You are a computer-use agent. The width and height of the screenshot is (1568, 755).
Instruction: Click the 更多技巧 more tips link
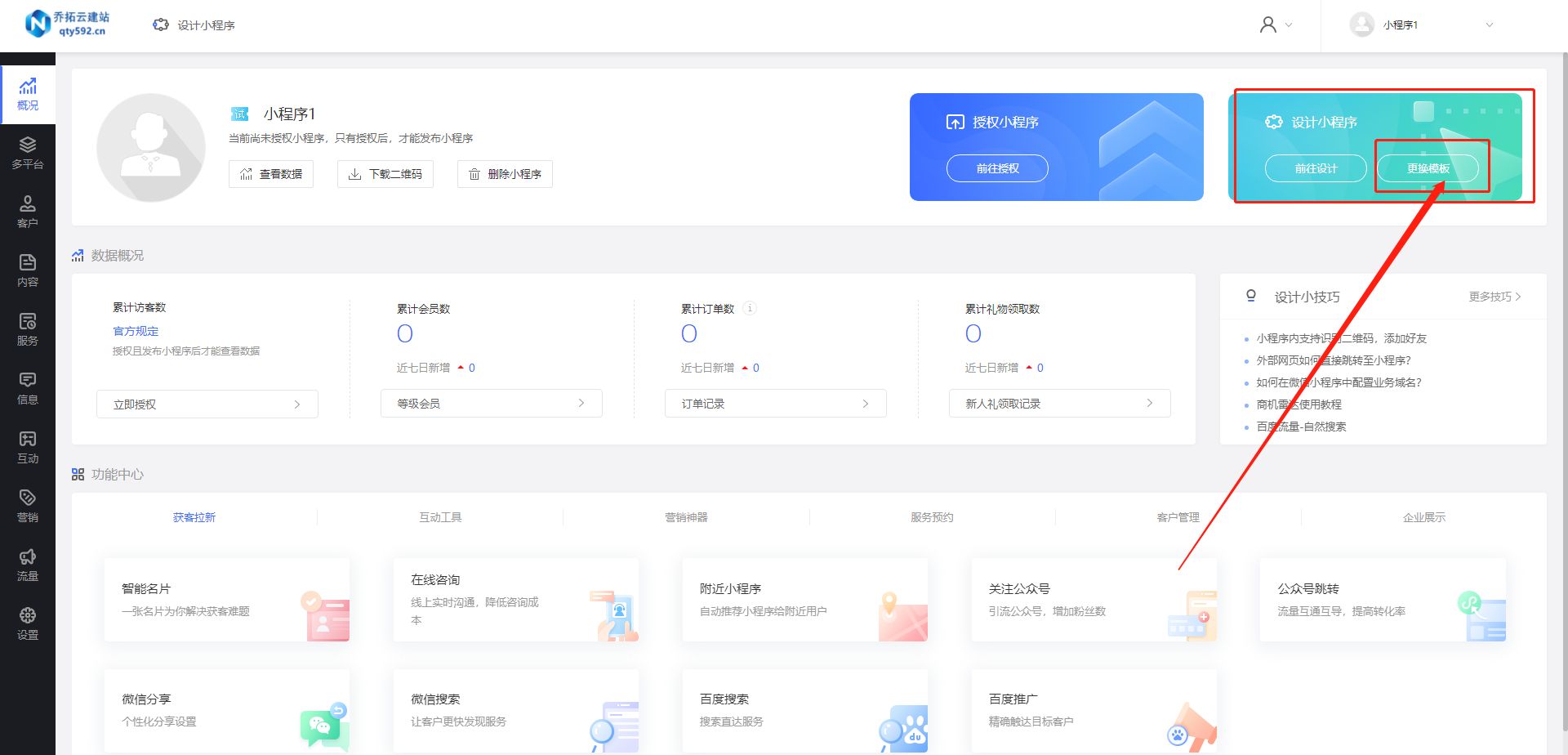coord(1491,297)
